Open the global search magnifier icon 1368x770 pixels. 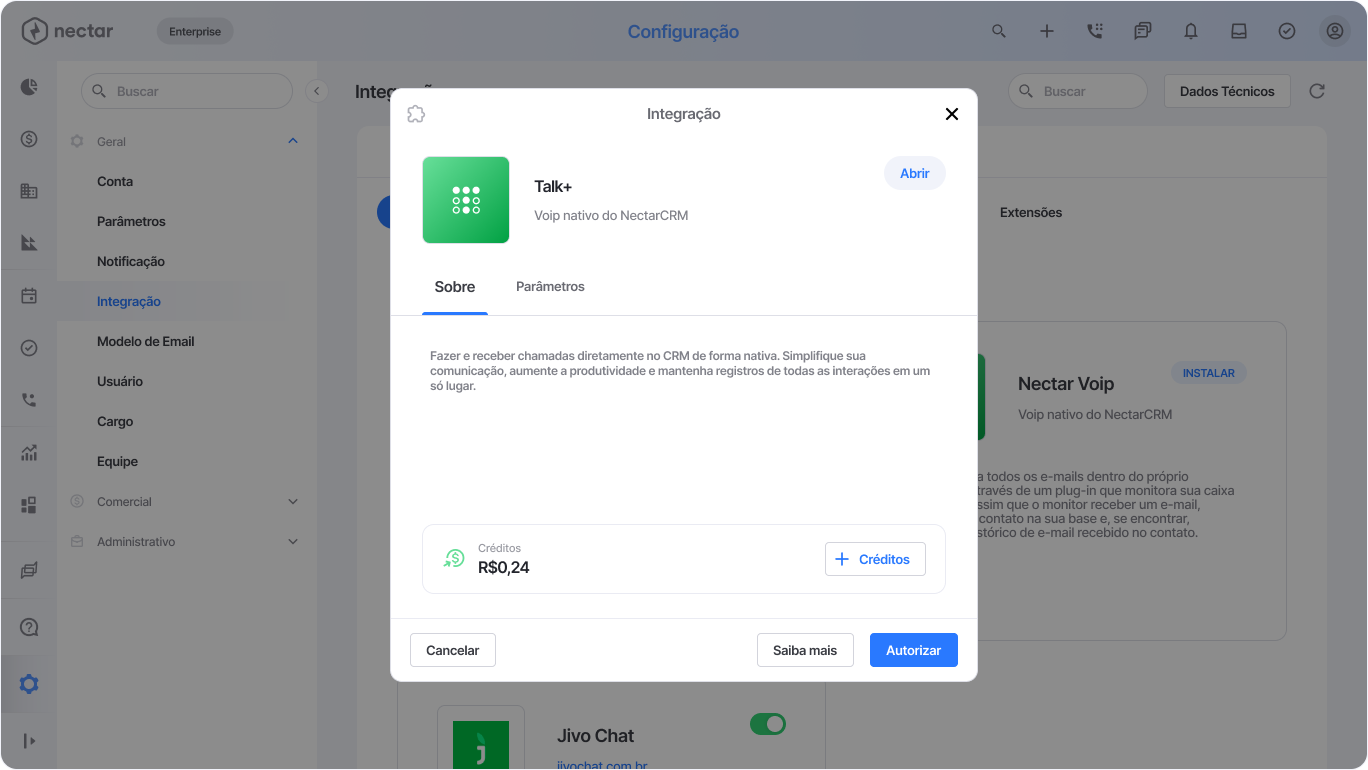click(x=999, y=31)
